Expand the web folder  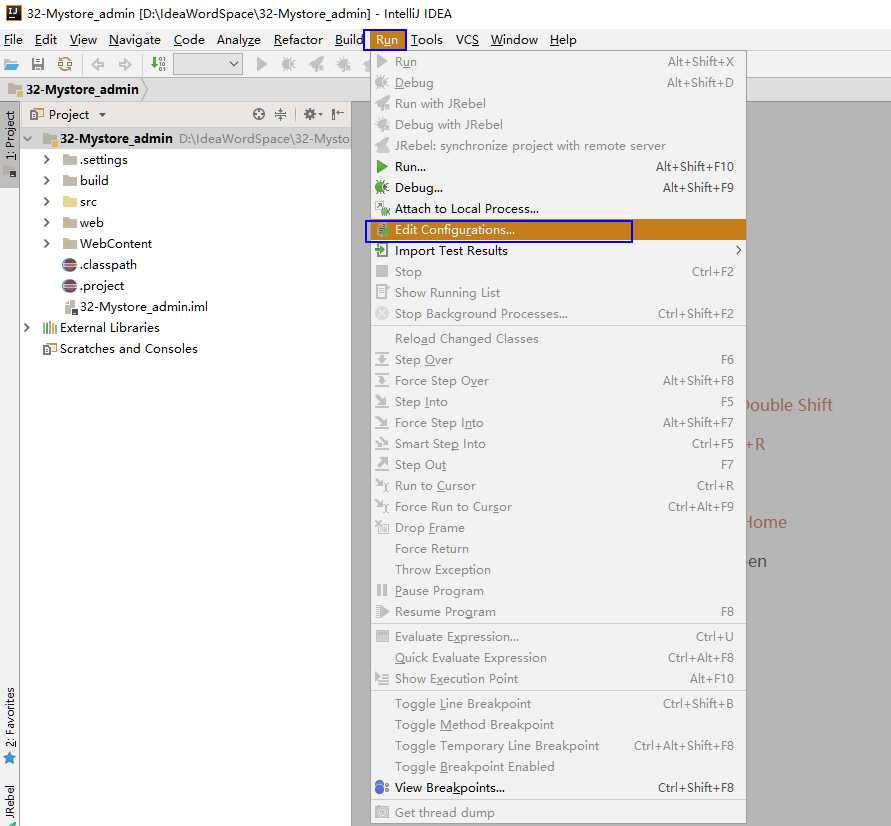[x=47, y=223]
